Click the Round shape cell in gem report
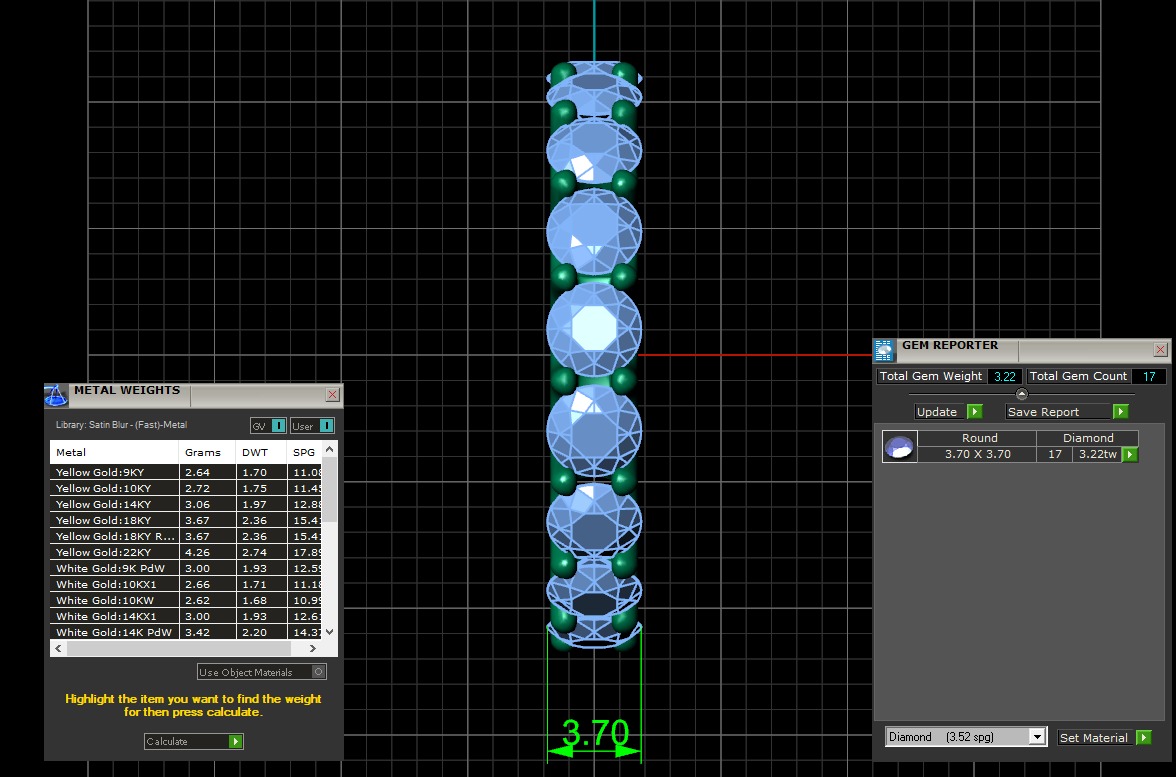Viewport: 1176px width, 777px height. point(978,438)
